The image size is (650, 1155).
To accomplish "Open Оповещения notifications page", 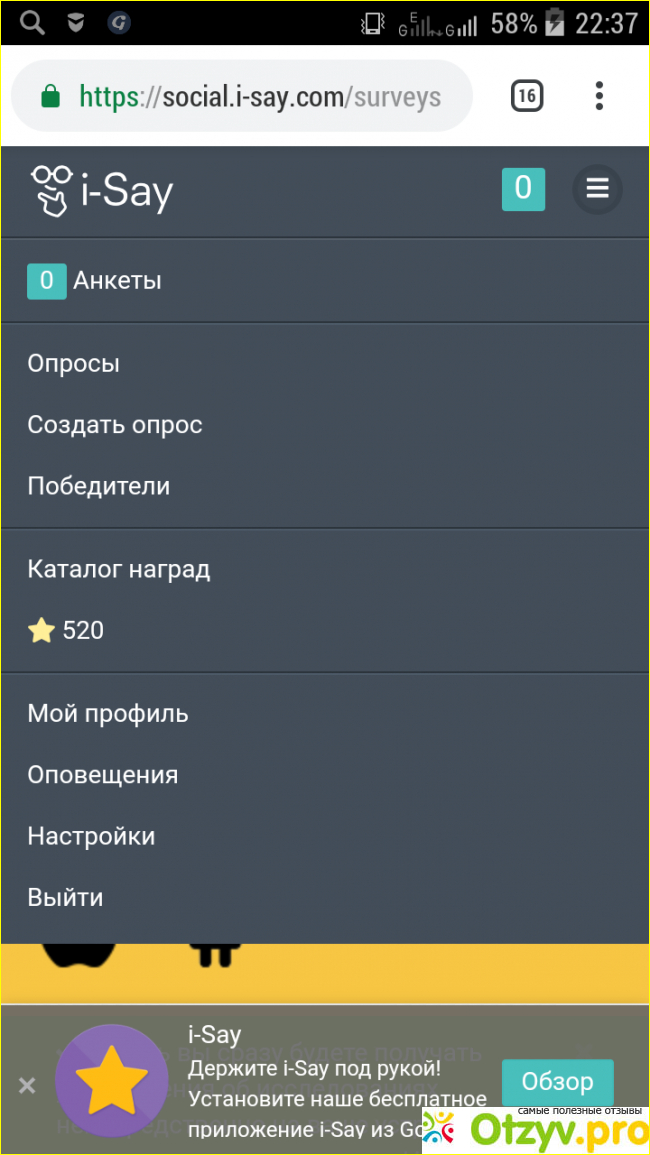I will point(103,775).
